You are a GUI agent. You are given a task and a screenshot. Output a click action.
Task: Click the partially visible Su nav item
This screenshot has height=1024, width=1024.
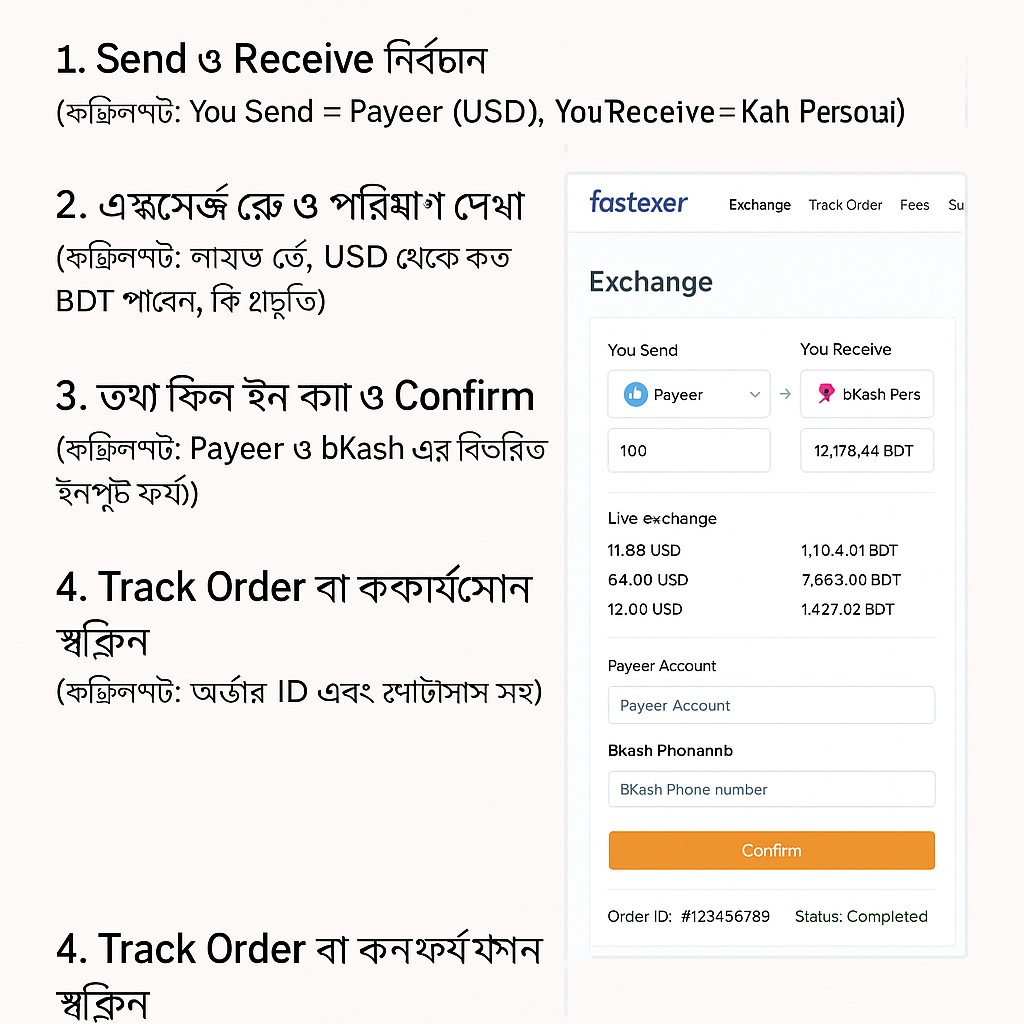point(955,205)
